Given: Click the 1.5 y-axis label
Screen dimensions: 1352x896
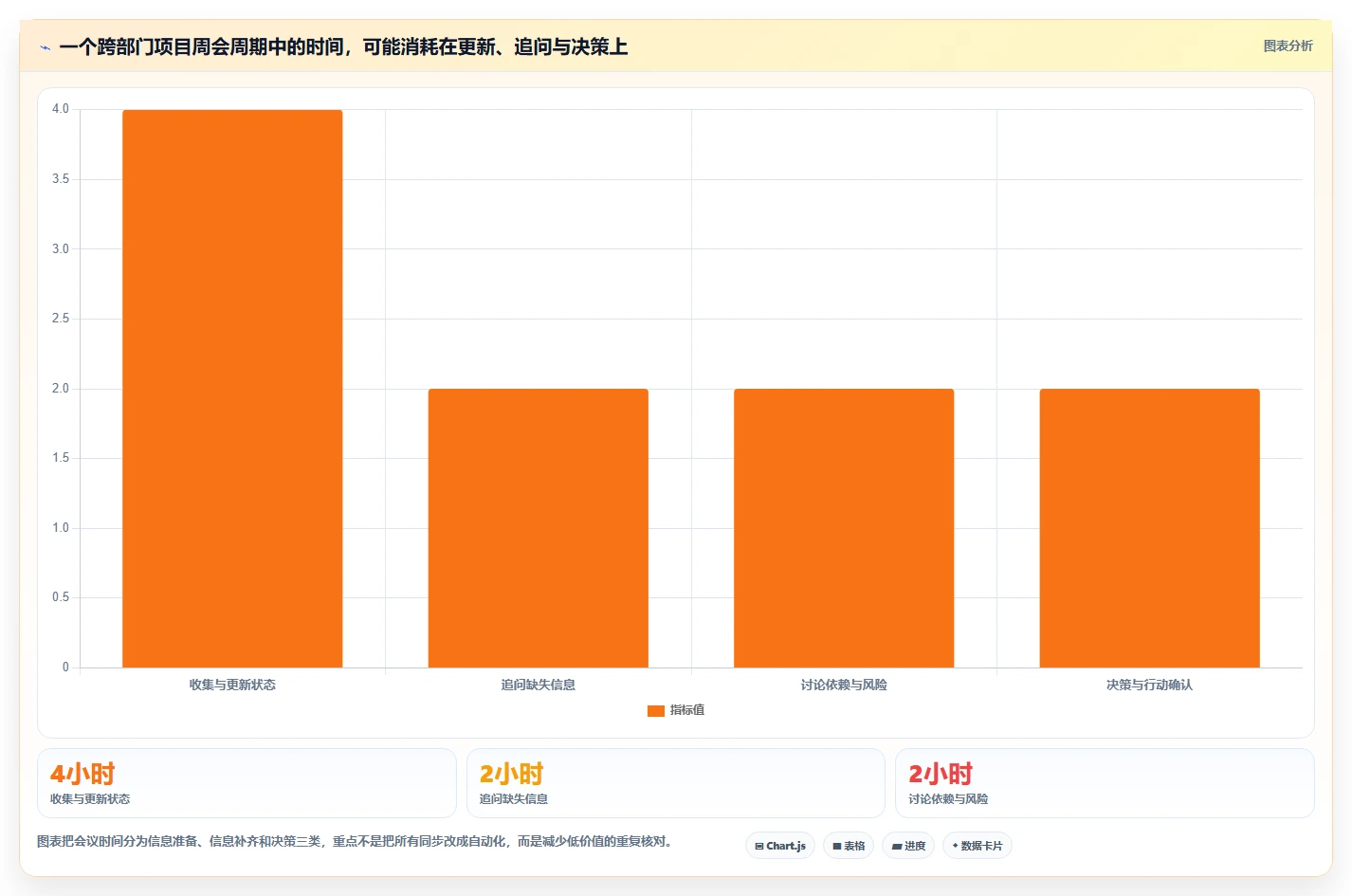Looking at the screenshot, I should [x=61, y=458].
